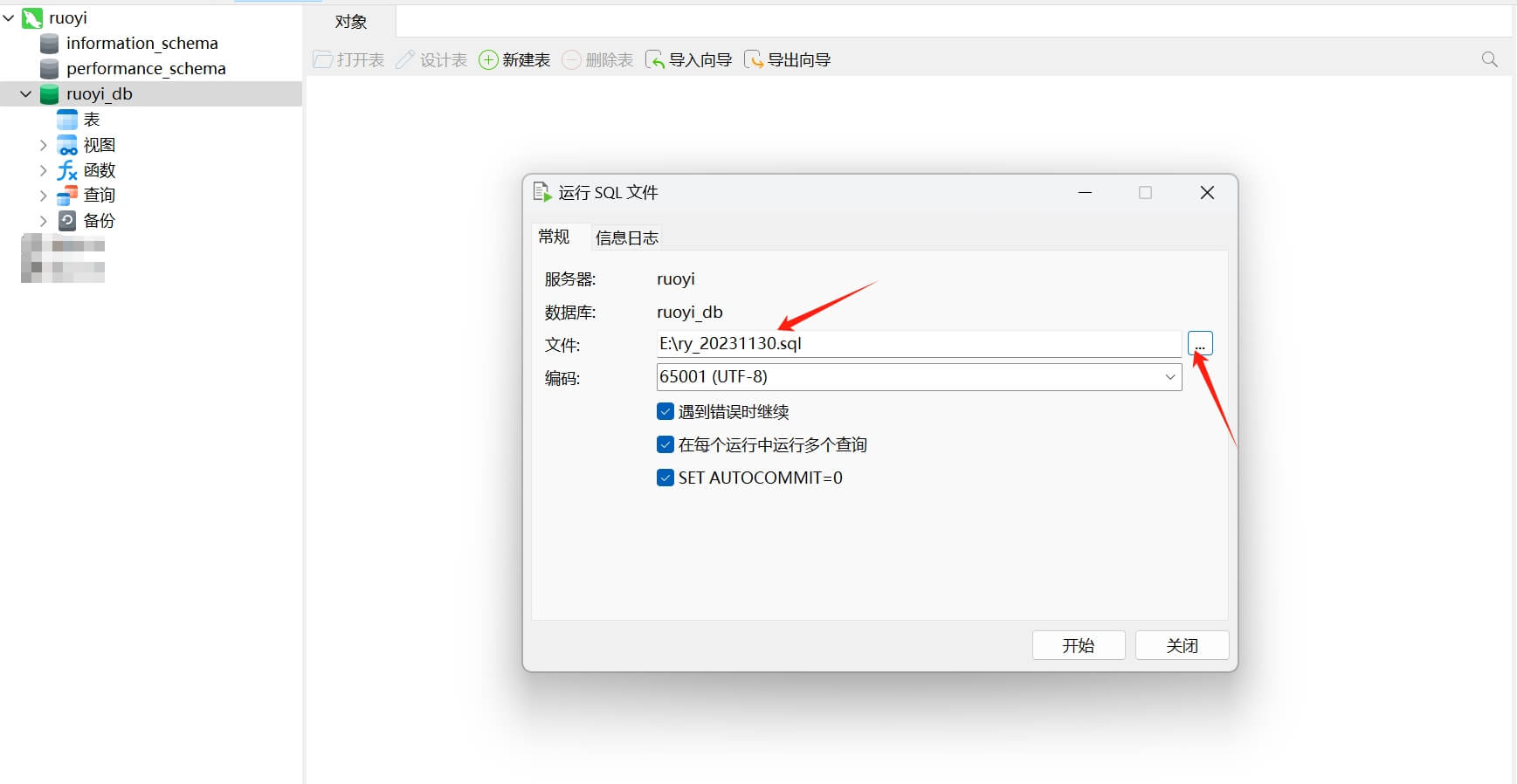Collapse the ruoyi connection tree
The height and width of the screenshot is (784, 1517).
point(9,17)
